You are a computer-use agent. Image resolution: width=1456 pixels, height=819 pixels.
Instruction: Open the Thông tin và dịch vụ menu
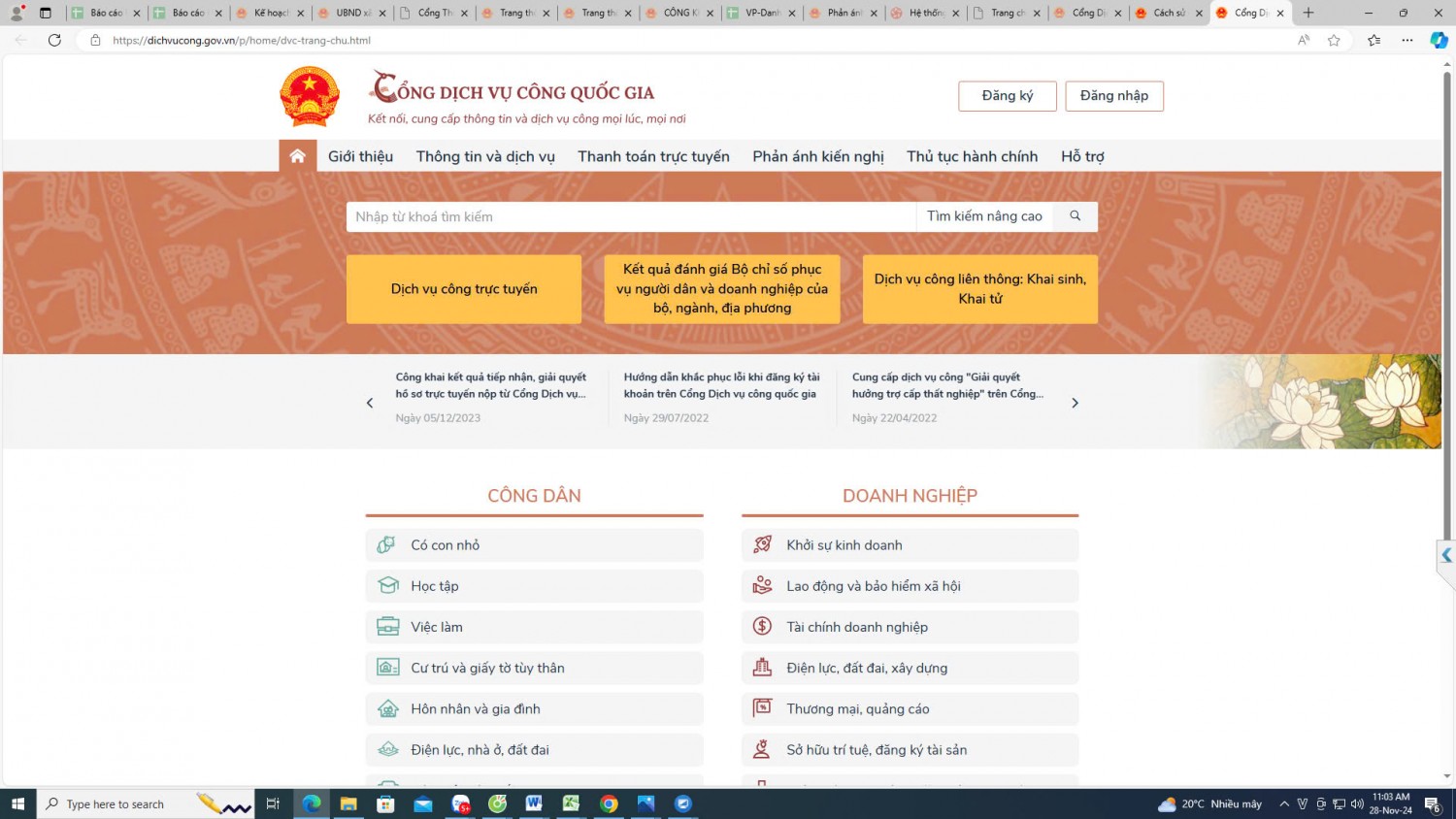click(x=485, y=156)
